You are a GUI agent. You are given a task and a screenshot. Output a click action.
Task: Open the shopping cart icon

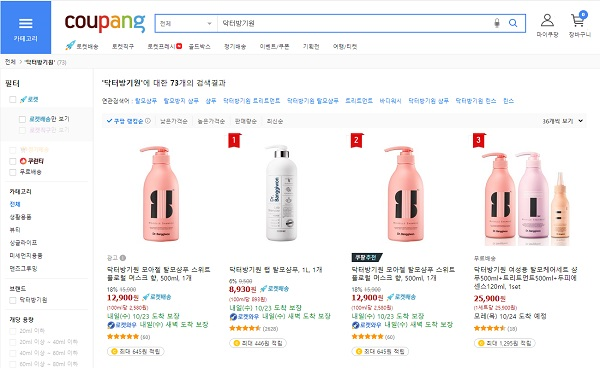coord(578,20)
